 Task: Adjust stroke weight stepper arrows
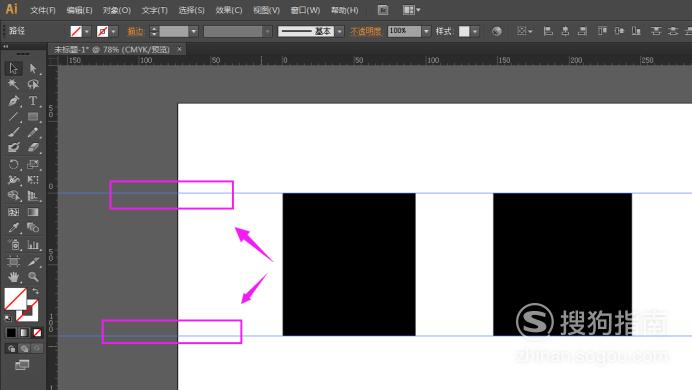tap(154, 31)
